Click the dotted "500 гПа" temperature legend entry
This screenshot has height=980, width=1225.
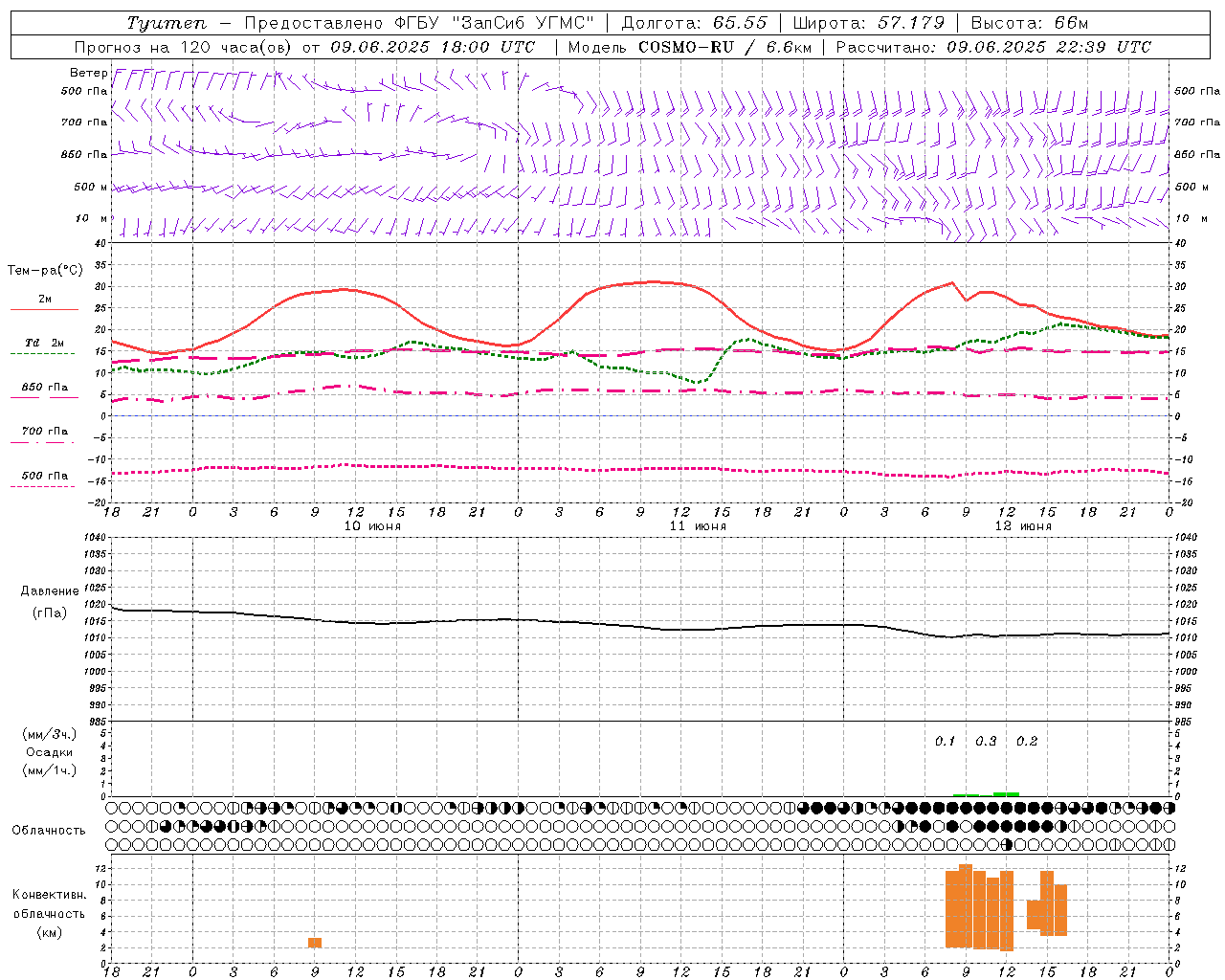coord(44,479)
